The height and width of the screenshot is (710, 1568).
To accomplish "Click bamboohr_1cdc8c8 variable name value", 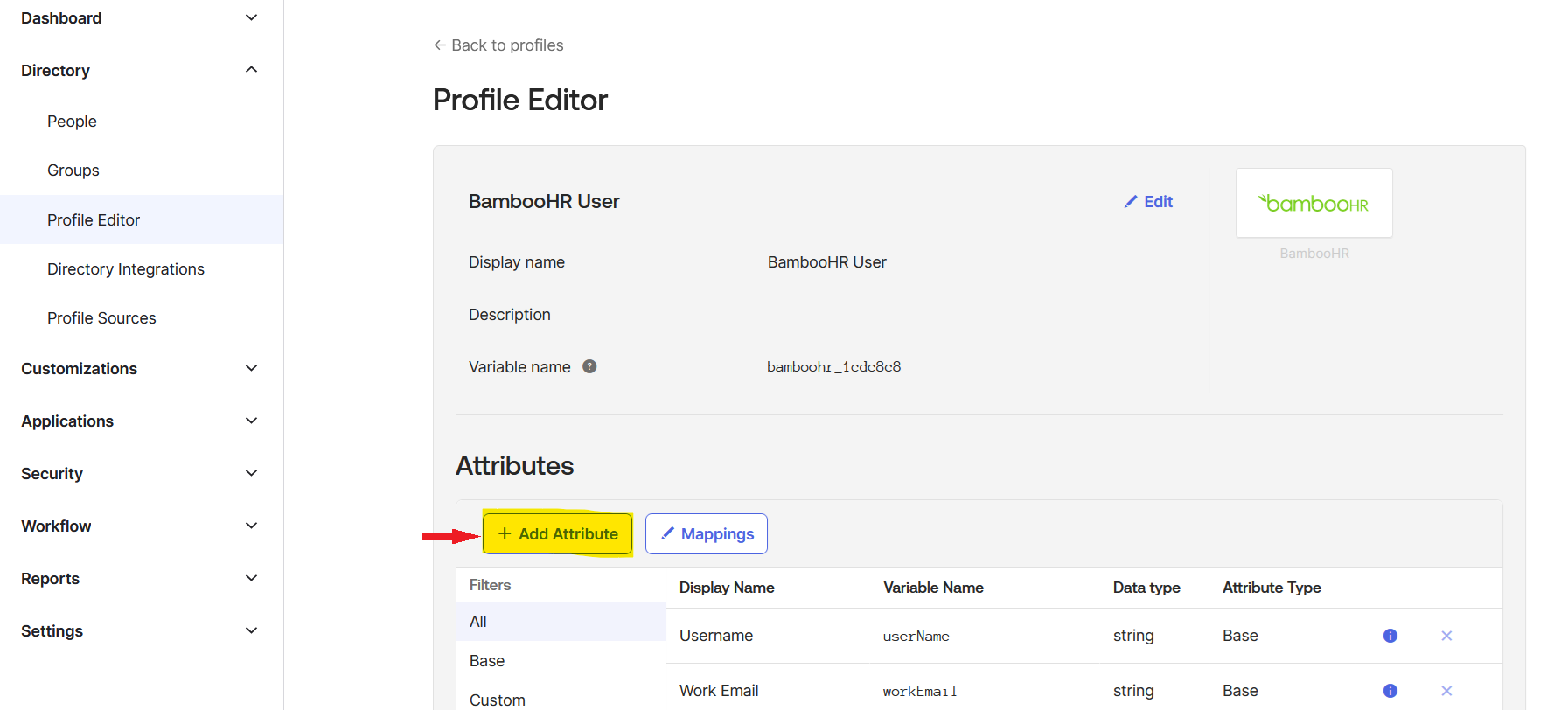I will (834, 367).
